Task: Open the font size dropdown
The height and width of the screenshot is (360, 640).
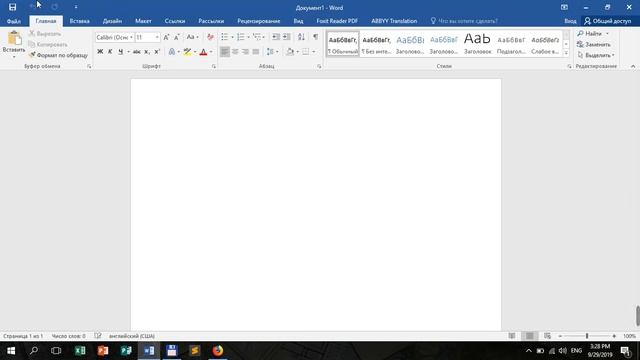Action: tap(157, 37)
